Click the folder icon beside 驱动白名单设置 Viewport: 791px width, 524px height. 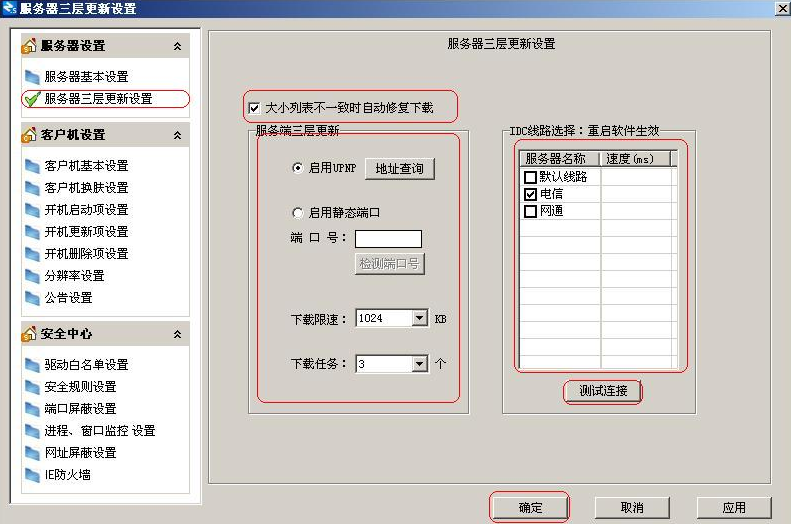pyautogui.click(x=32, y=365)
